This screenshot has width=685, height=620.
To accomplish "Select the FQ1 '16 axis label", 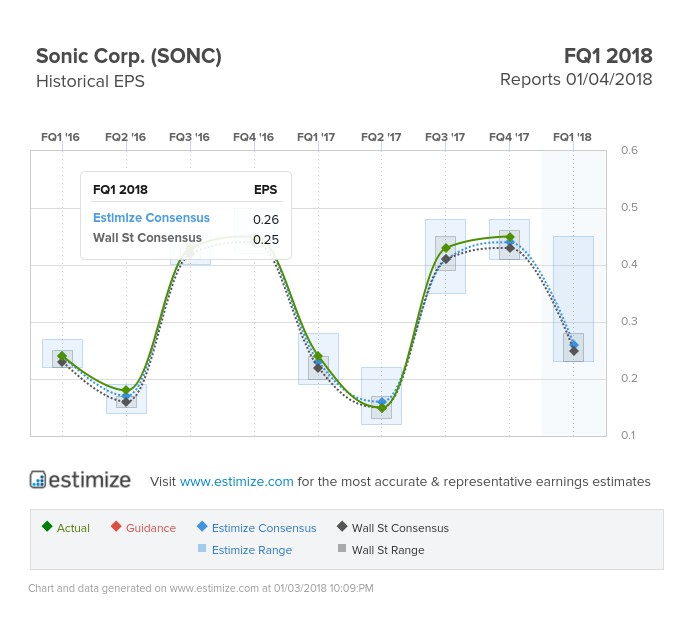I will pyautogui.click(x=60, y=137).
